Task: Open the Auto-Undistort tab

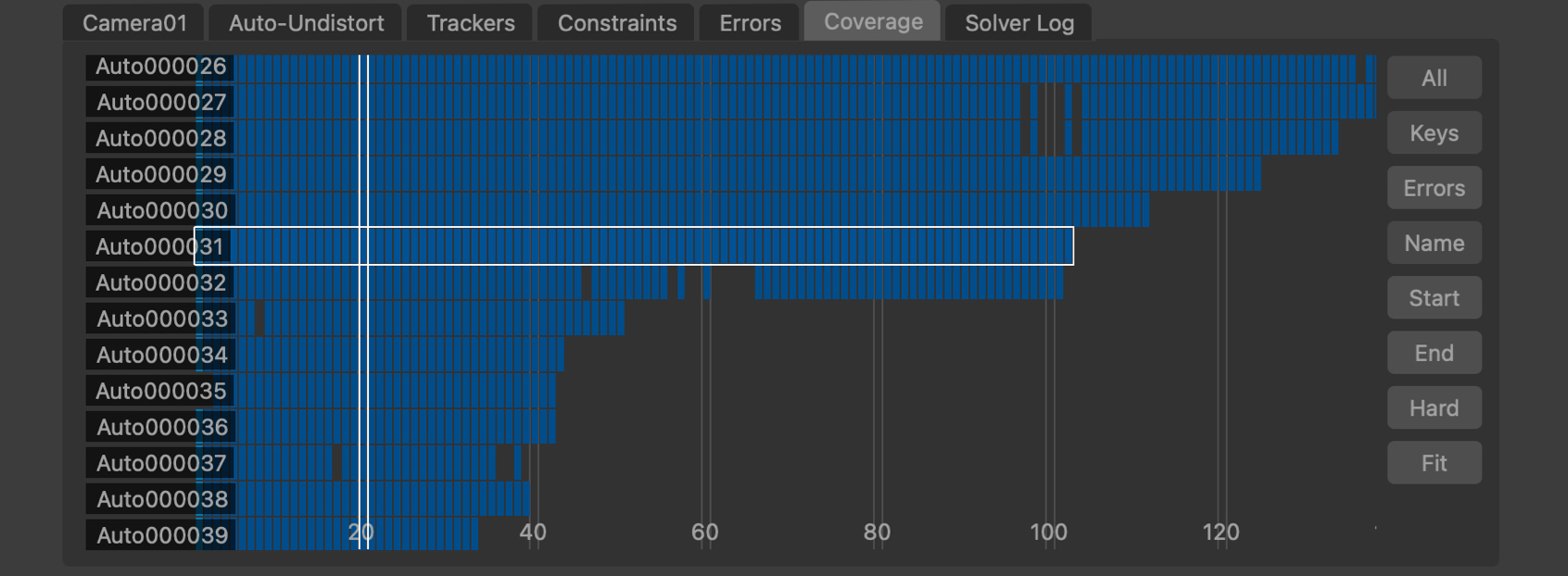Action: (306, 23)
